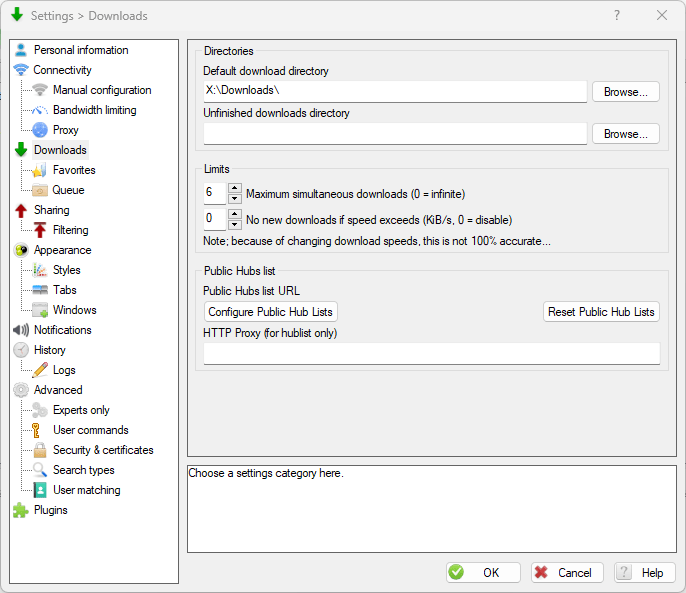Click Configure Public Hub Lists button

(x=270, y=312)
